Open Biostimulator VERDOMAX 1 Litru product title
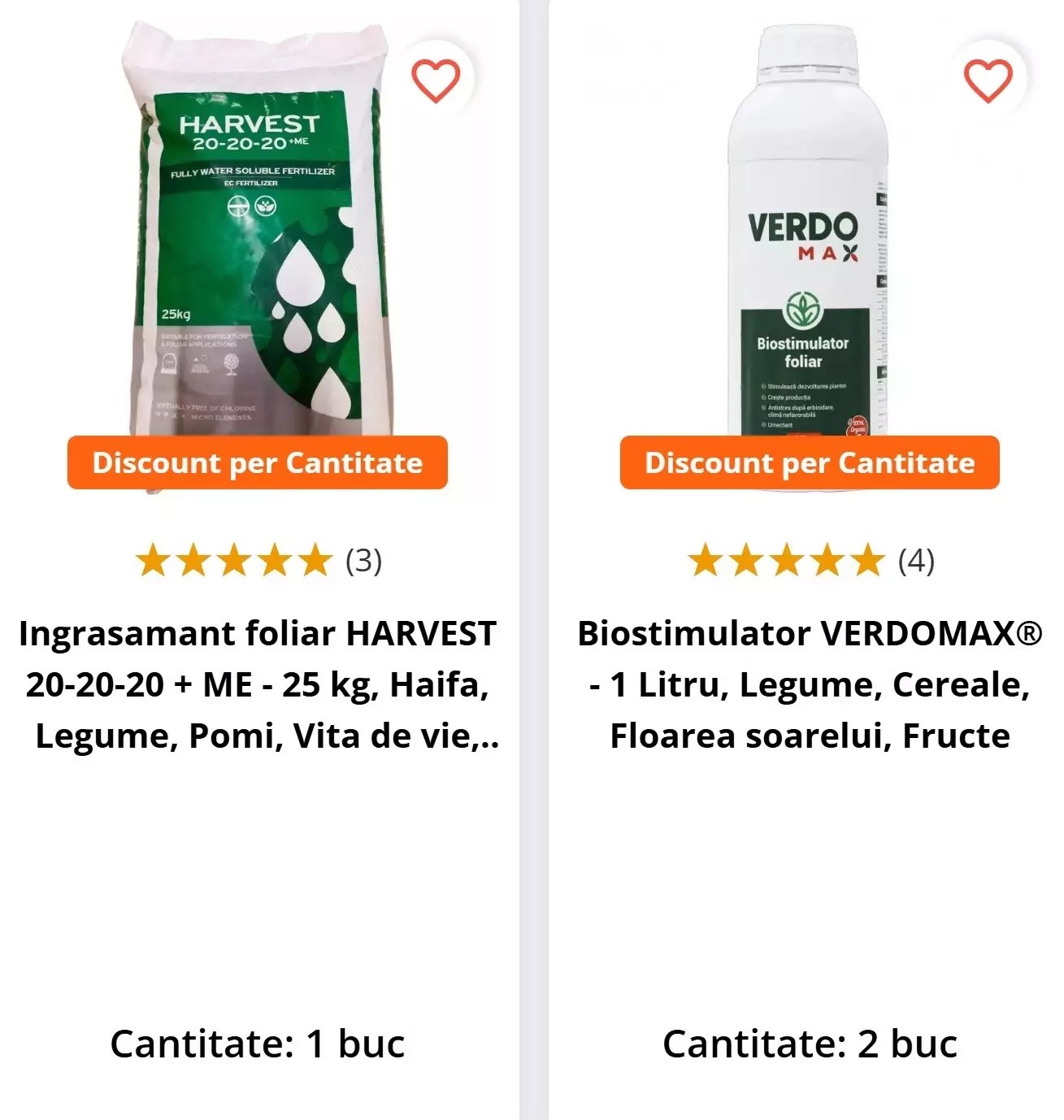Viewport: 1064px width, 1120px height. (810, 684)
